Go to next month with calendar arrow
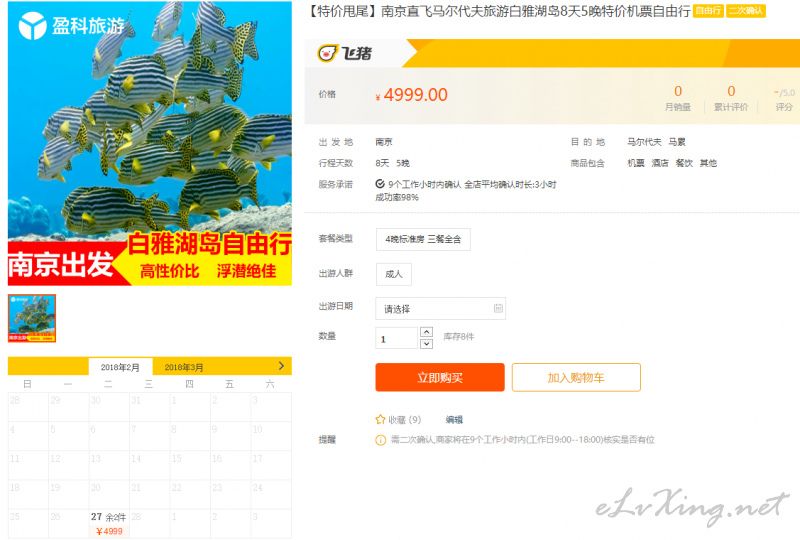800x540 pixels. (281, 366)
